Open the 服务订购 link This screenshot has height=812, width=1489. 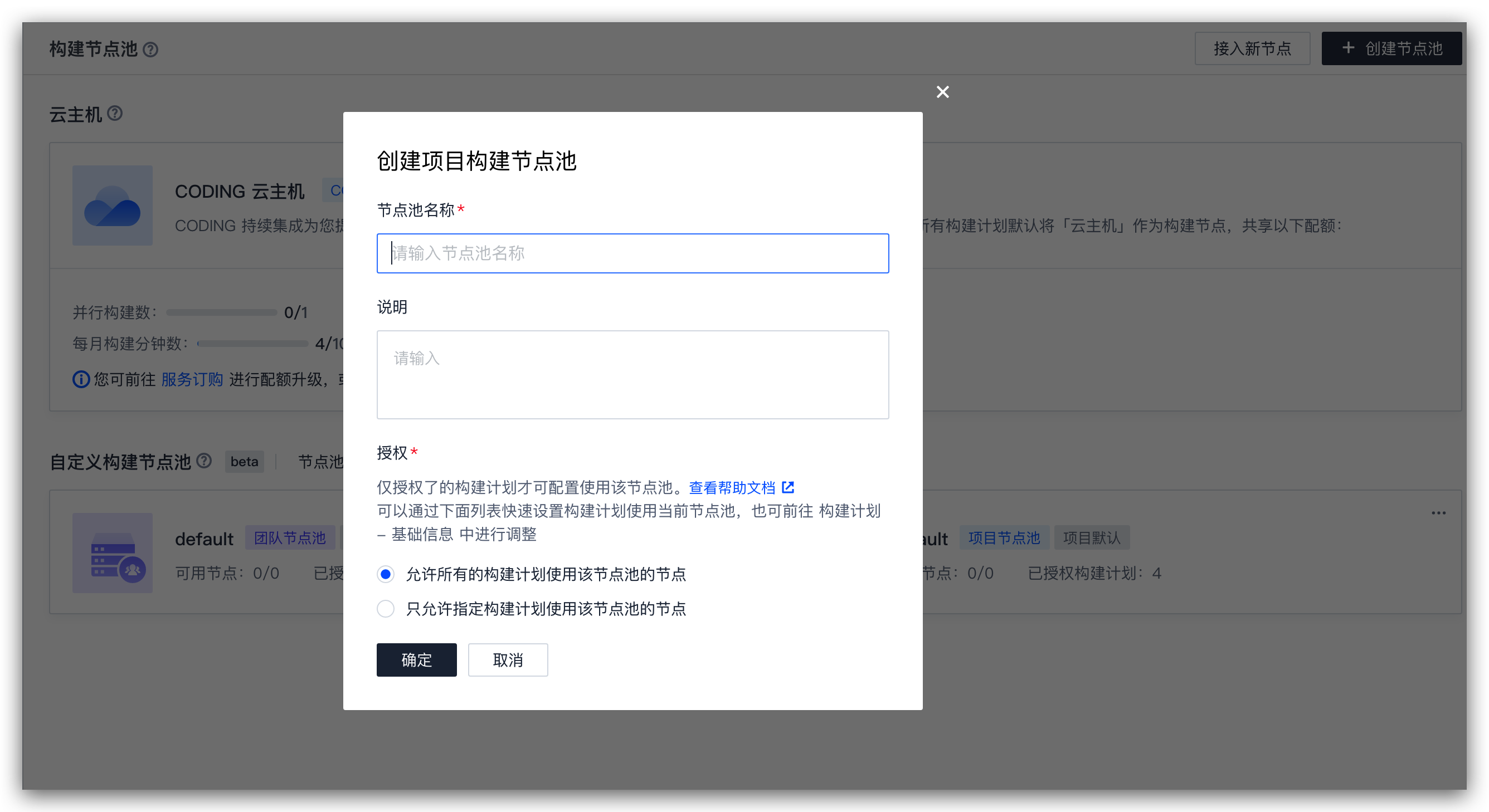(x=192, y=379)
